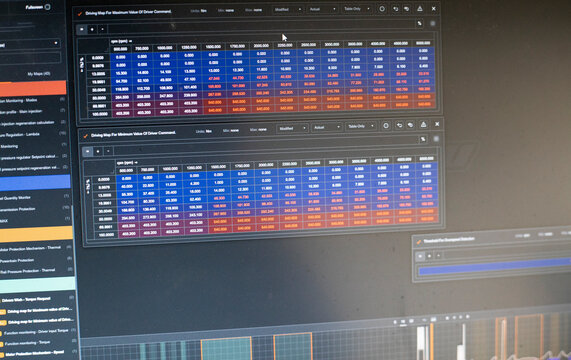Click equals operator button in Minimum Value map

87,151
